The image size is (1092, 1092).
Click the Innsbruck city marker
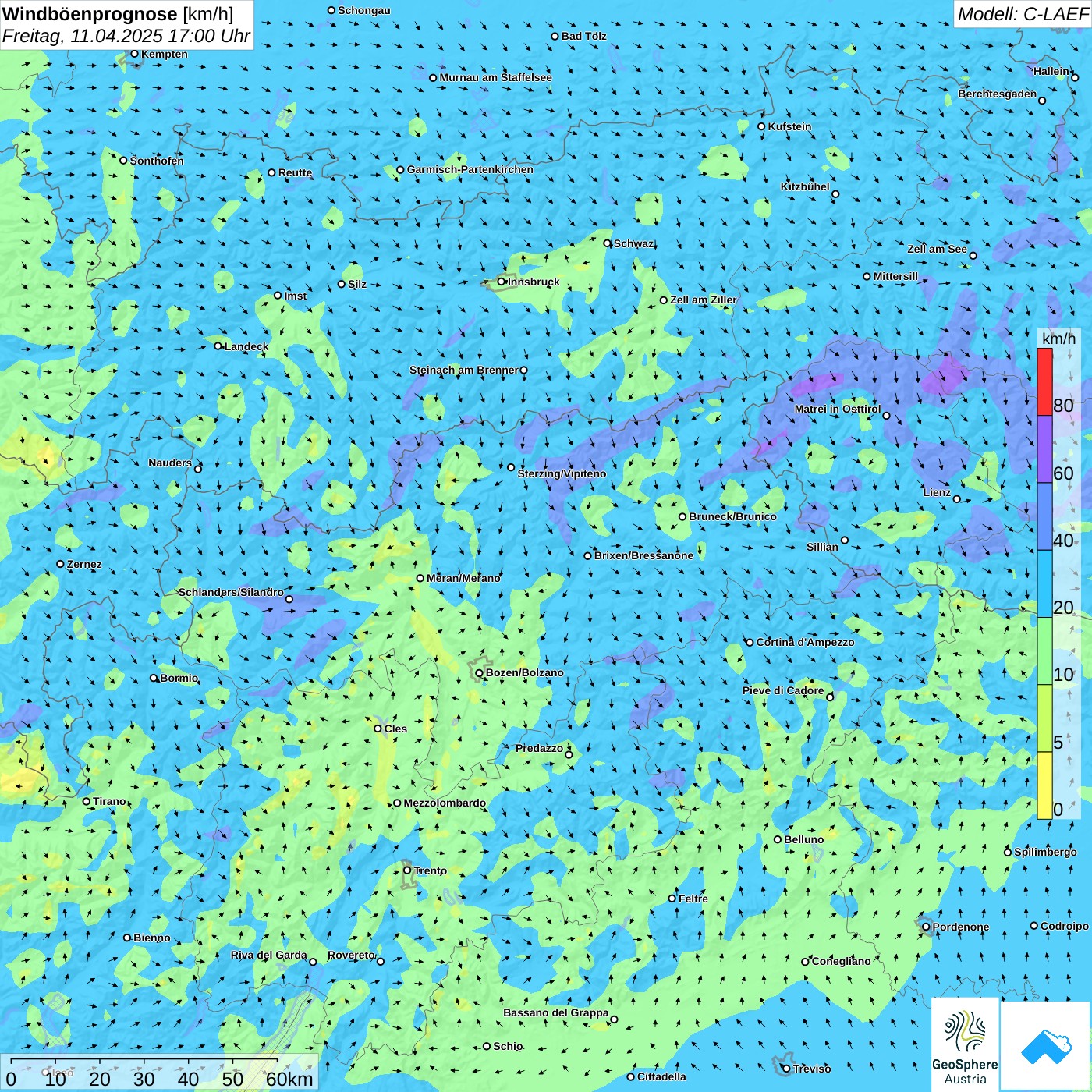click(x=502, y=282)
